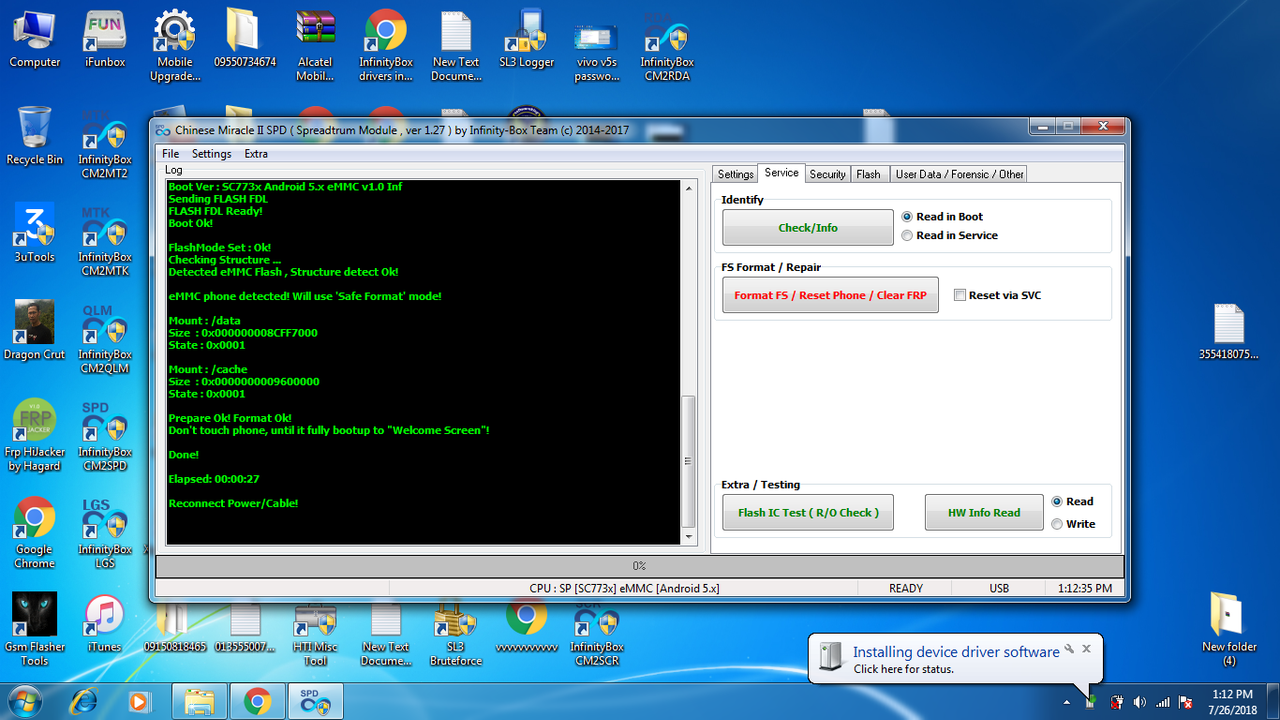
Task: Open SL3 Bruteforce shortcut
Action: coord(456,635)
